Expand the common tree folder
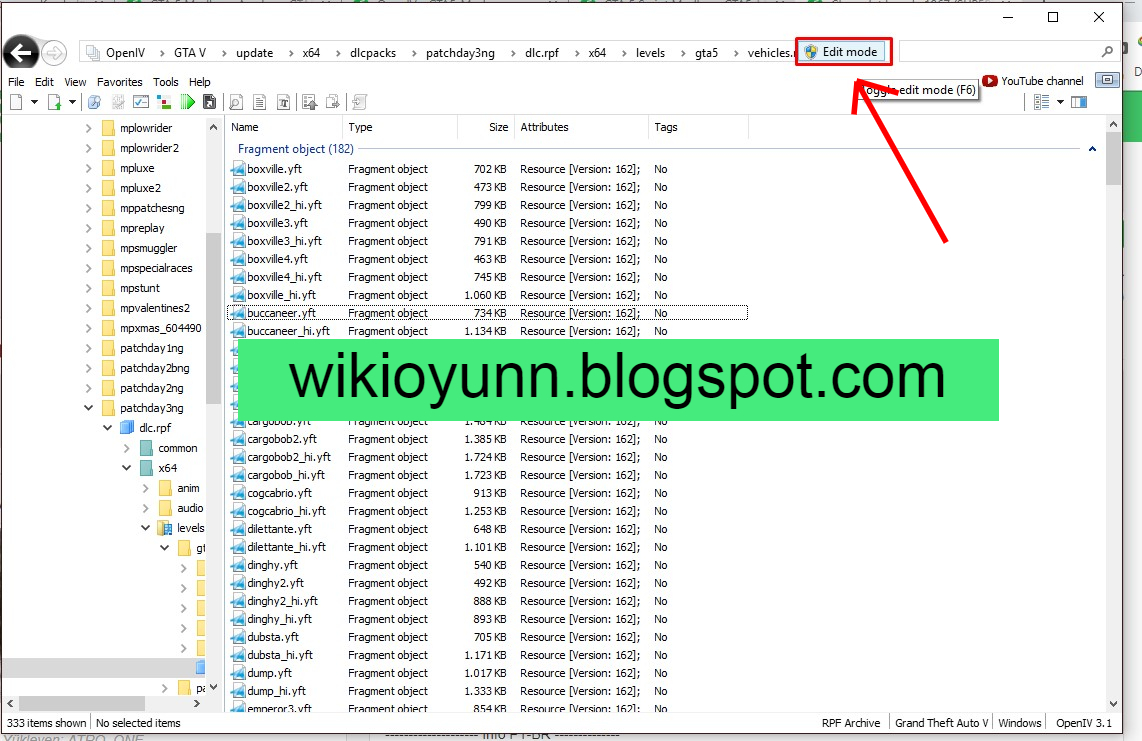The width and height of the screenshot is (1142, 741). pyautogui.click(x=127, y=448)
